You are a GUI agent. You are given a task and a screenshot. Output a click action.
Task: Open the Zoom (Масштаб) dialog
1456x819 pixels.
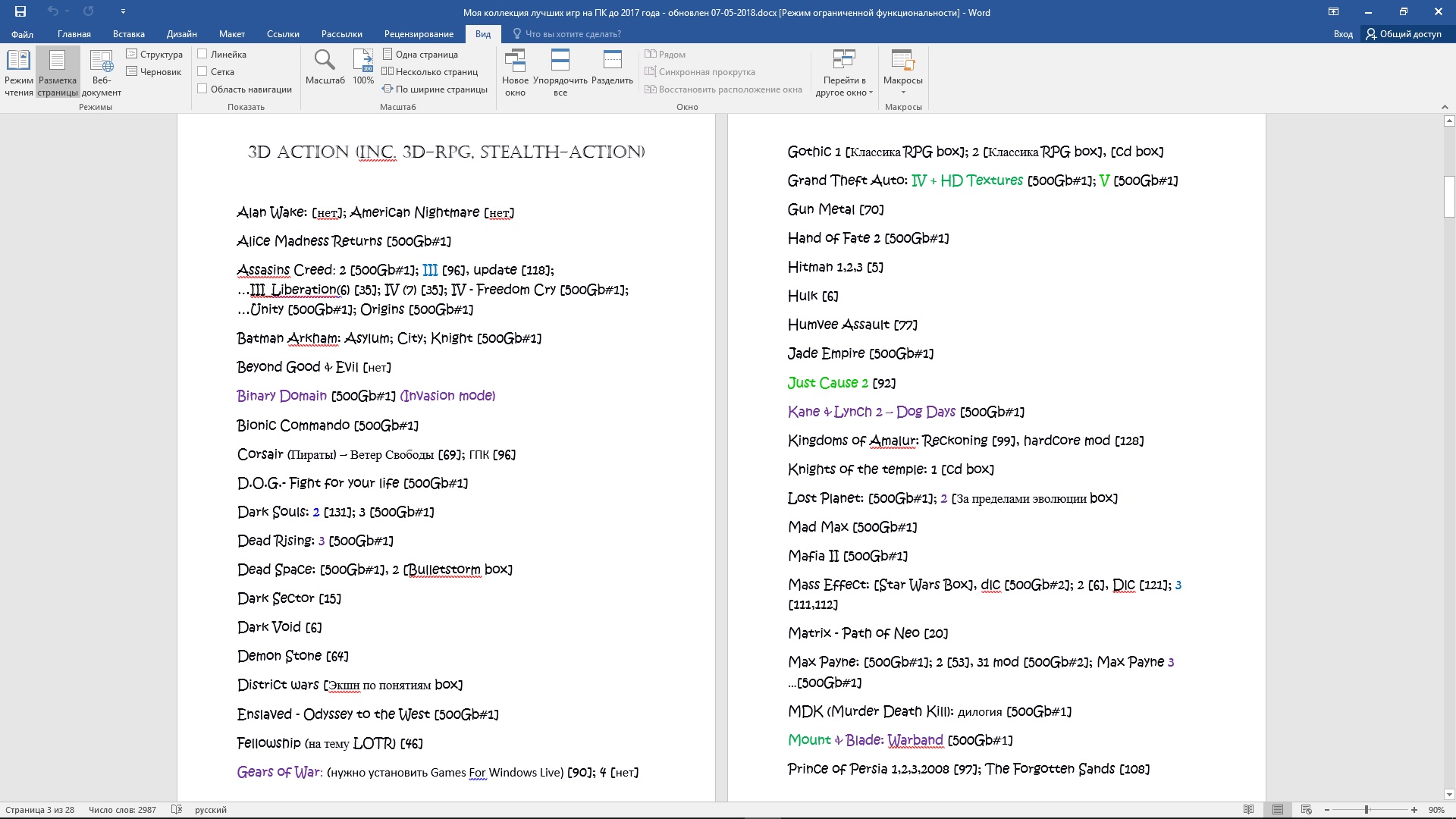[325, 67]
